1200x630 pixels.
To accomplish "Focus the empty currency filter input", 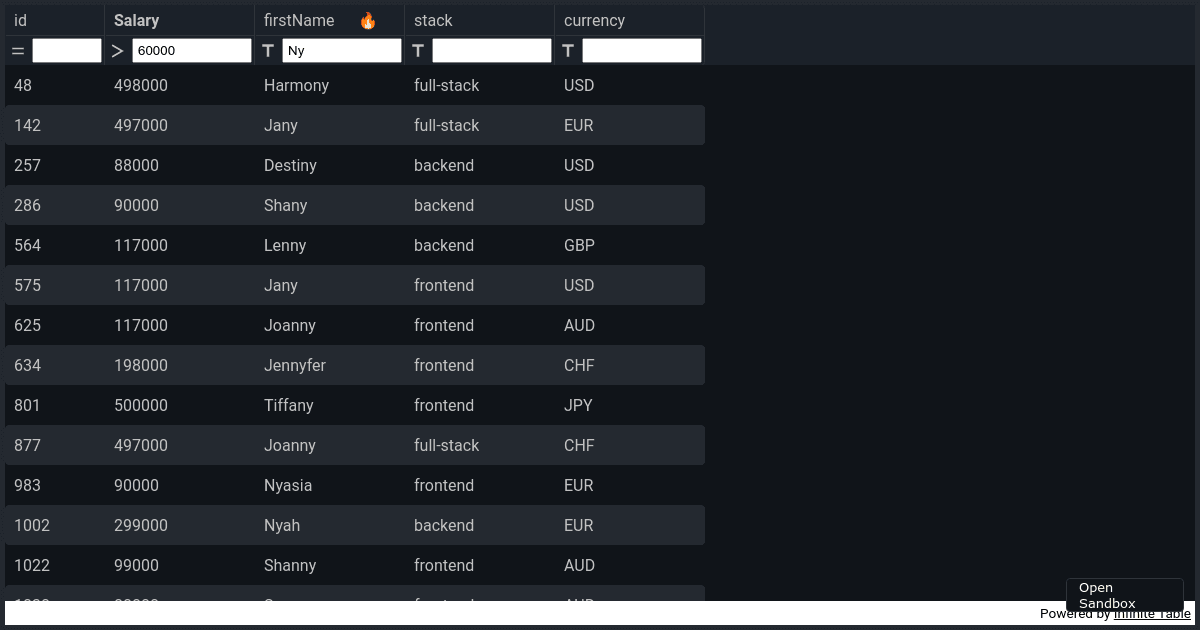I will pos(642,50).
